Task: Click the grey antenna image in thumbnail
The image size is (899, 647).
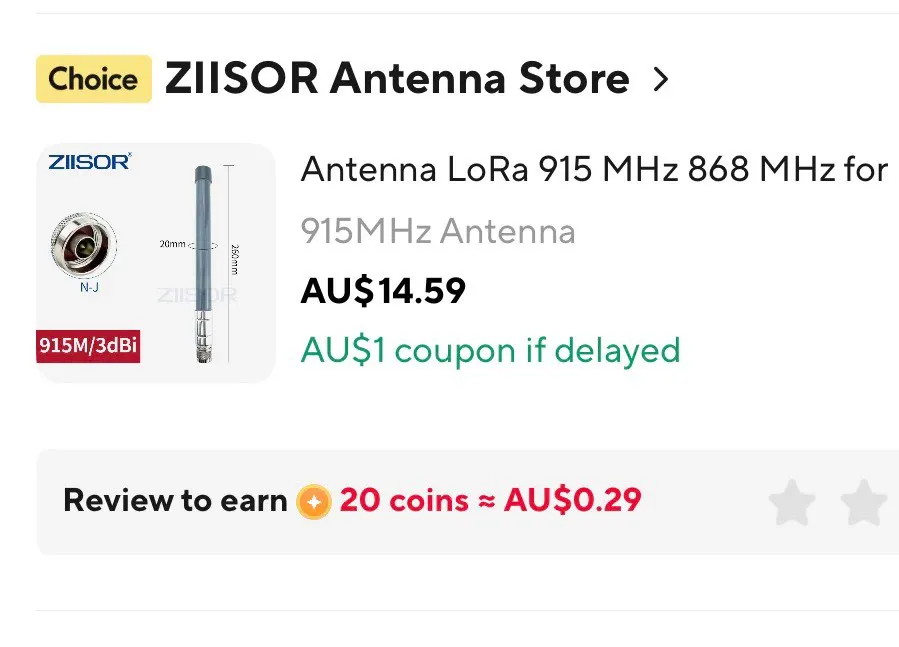Action: [203, 264]
